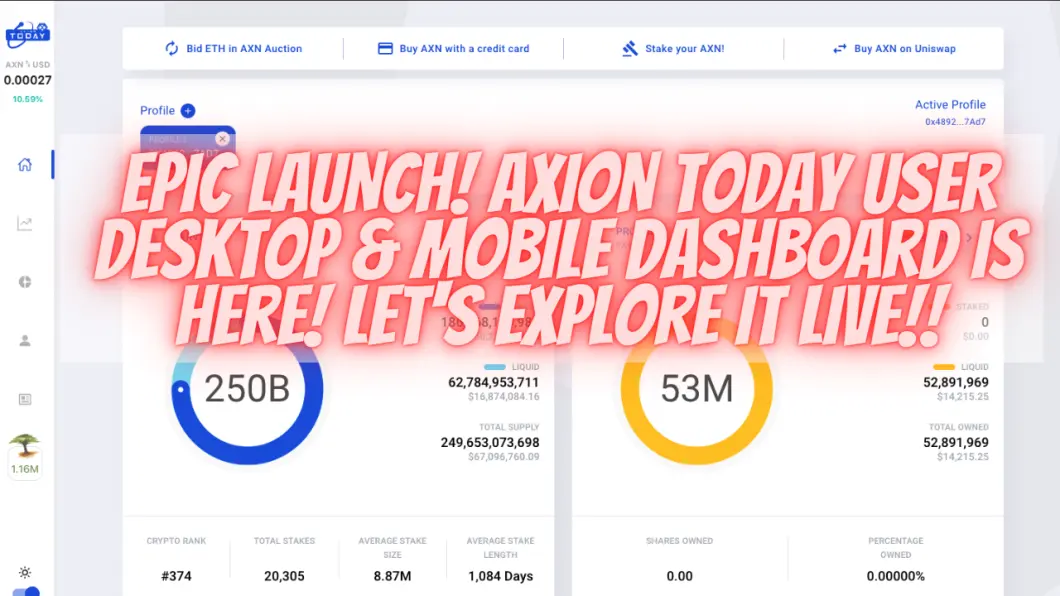Viewport: 1060px width, 596px height.
Task: Click shares owned value 0.00
Action: coord(679,576)
